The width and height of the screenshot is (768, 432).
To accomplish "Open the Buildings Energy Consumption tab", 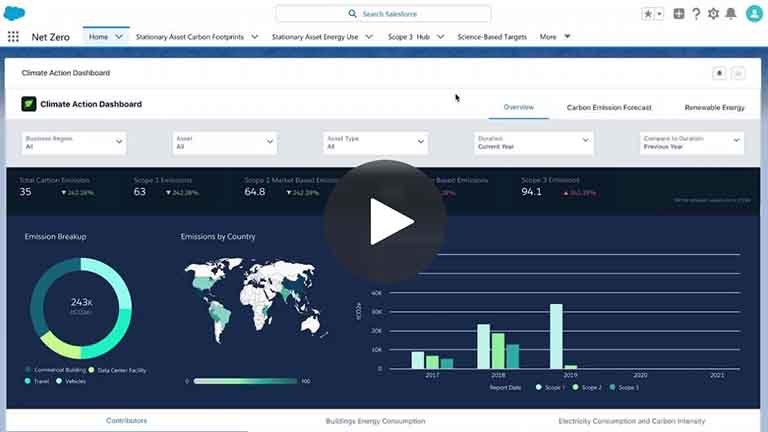I will click(x=375, y=421).
